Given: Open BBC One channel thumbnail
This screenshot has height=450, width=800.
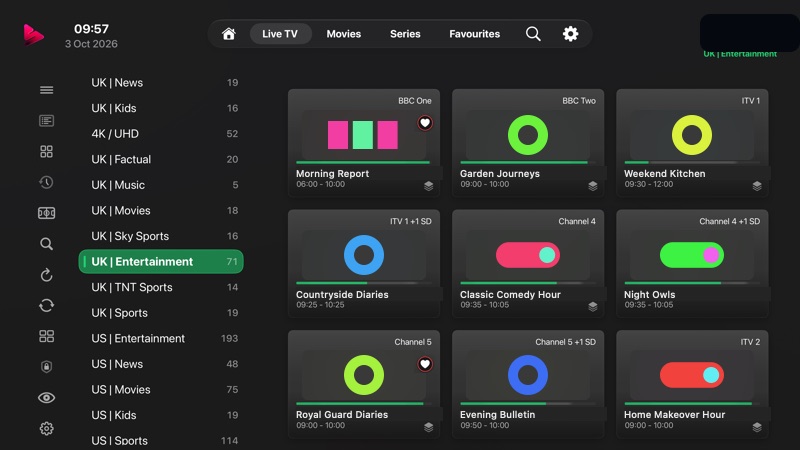Looking at the screenshot, I should click(x=363, y=135).
